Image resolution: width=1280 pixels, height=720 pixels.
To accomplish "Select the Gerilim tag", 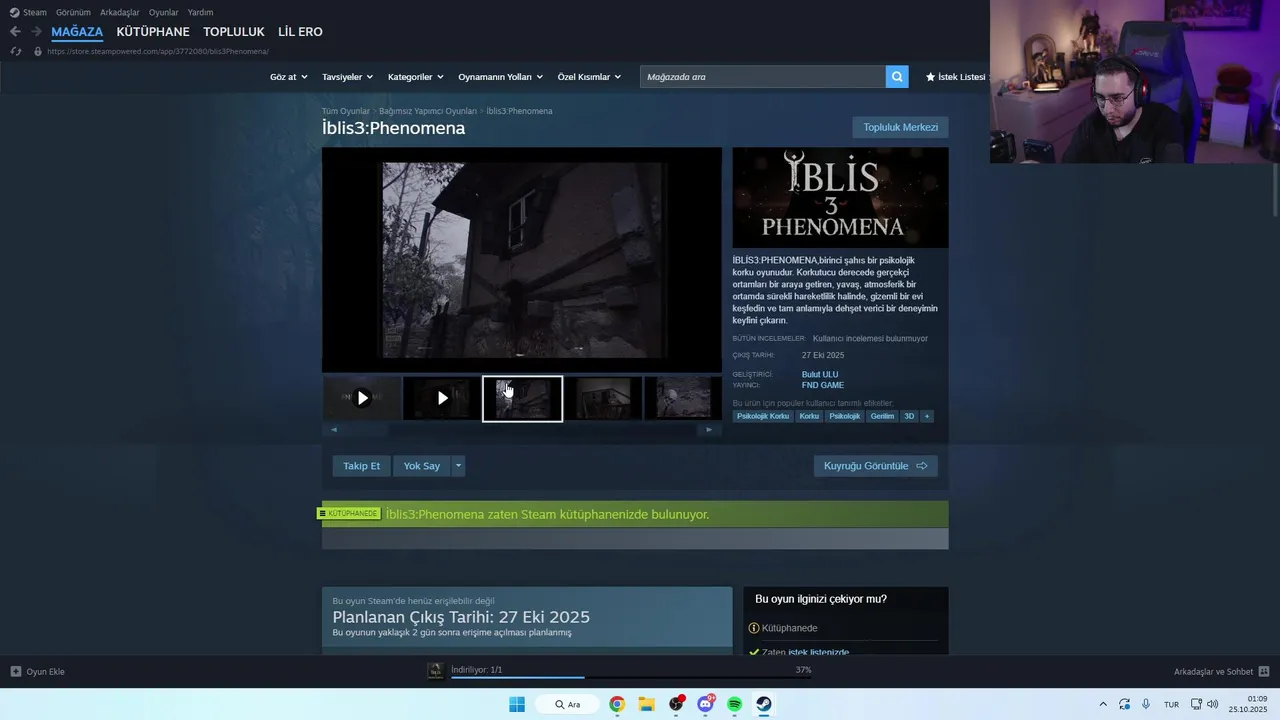I will click(882, 416).
